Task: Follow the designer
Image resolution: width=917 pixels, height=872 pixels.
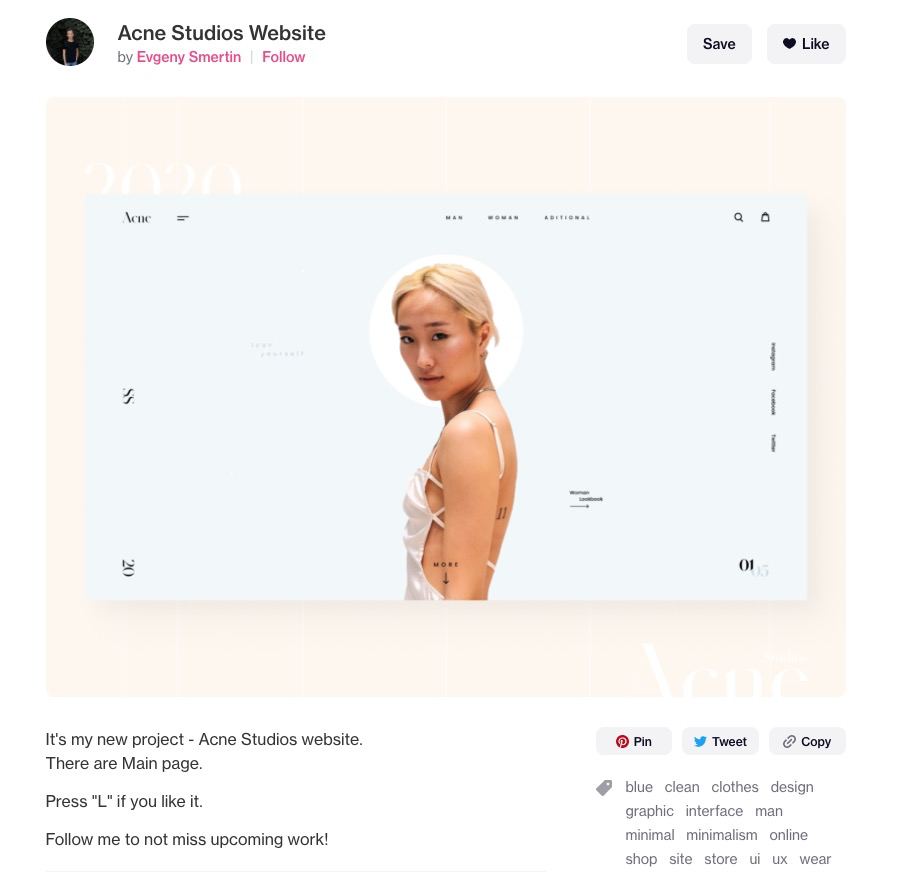Action: [x=283, y=57]
